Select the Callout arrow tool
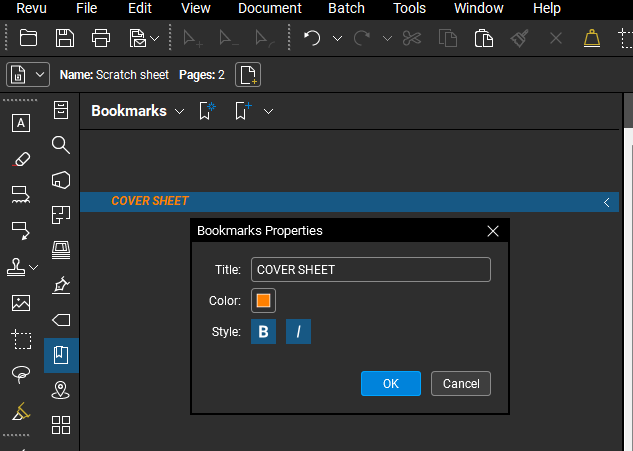633x451 pixels. (x=21, y=231)
